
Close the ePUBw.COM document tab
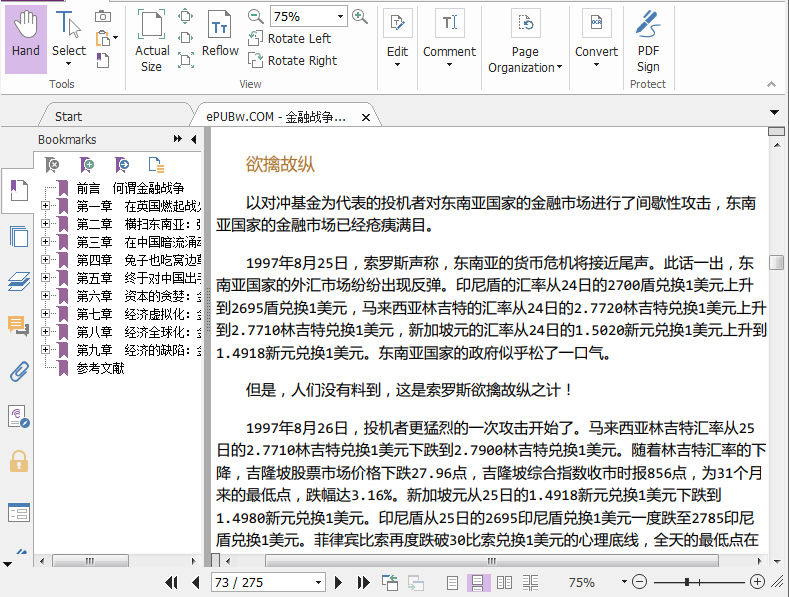point(366,117)
